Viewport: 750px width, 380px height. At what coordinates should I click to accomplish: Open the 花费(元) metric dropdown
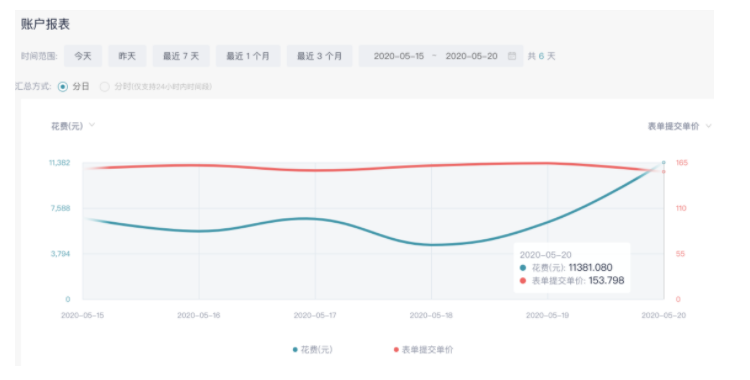pos(73,126)
